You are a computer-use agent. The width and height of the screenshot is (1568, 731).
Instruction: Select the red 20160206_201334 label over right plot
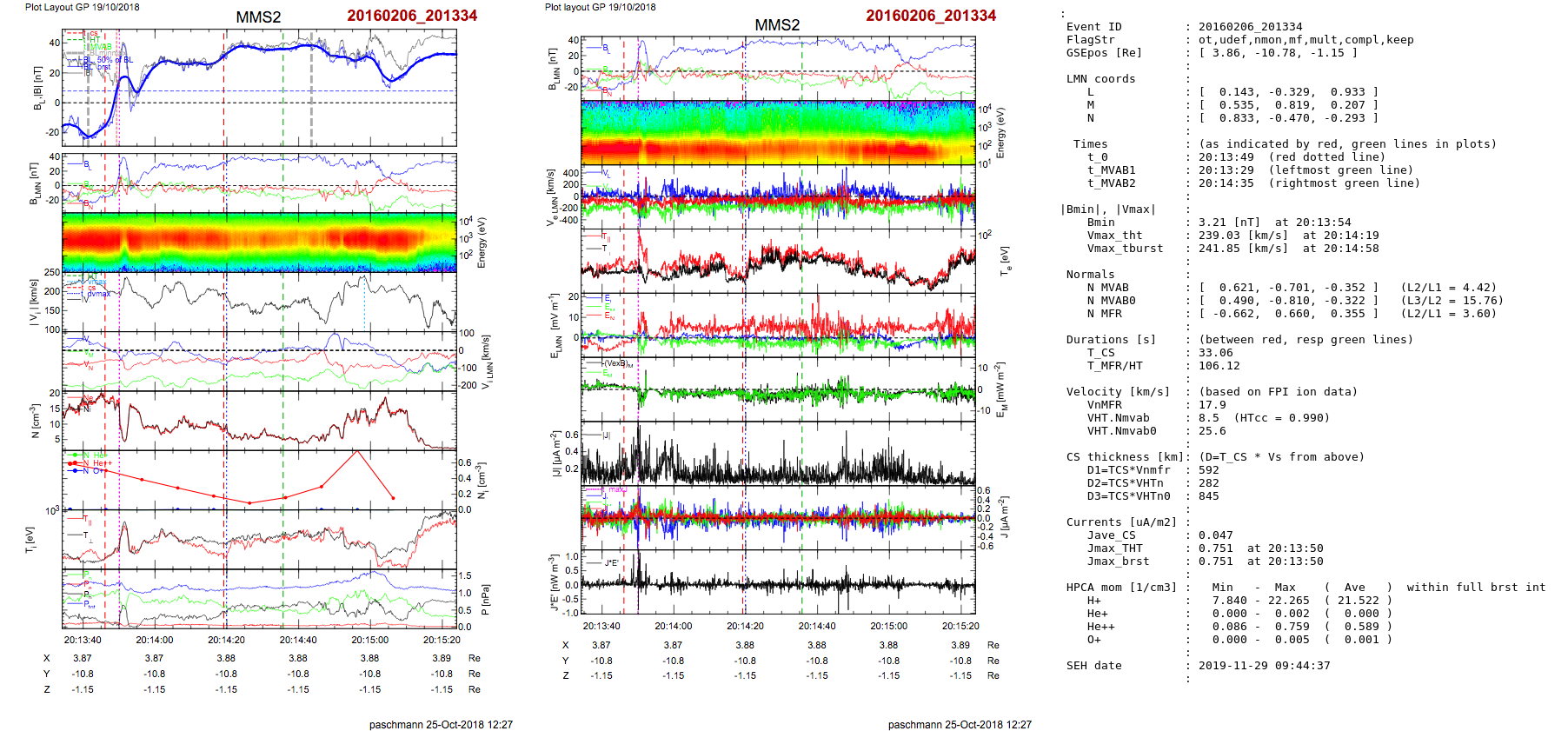(931, 16)
